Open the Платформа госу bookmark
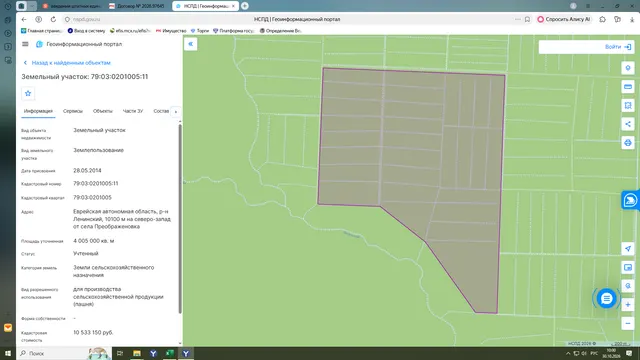Screen dimensions: 640x360 click(233, 31)
